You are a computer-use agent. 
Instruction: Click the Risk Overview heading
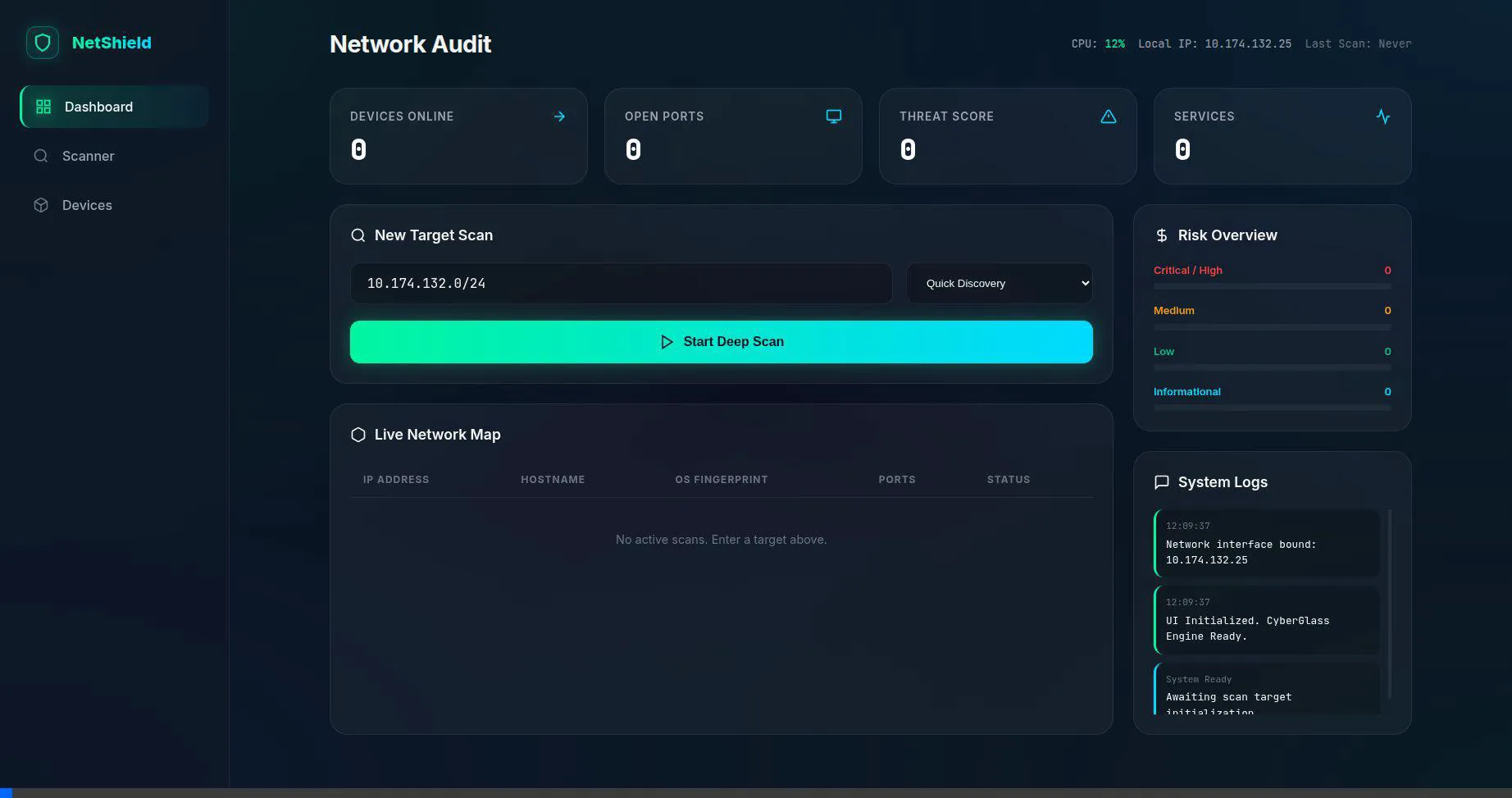[x=1227, y=235]
